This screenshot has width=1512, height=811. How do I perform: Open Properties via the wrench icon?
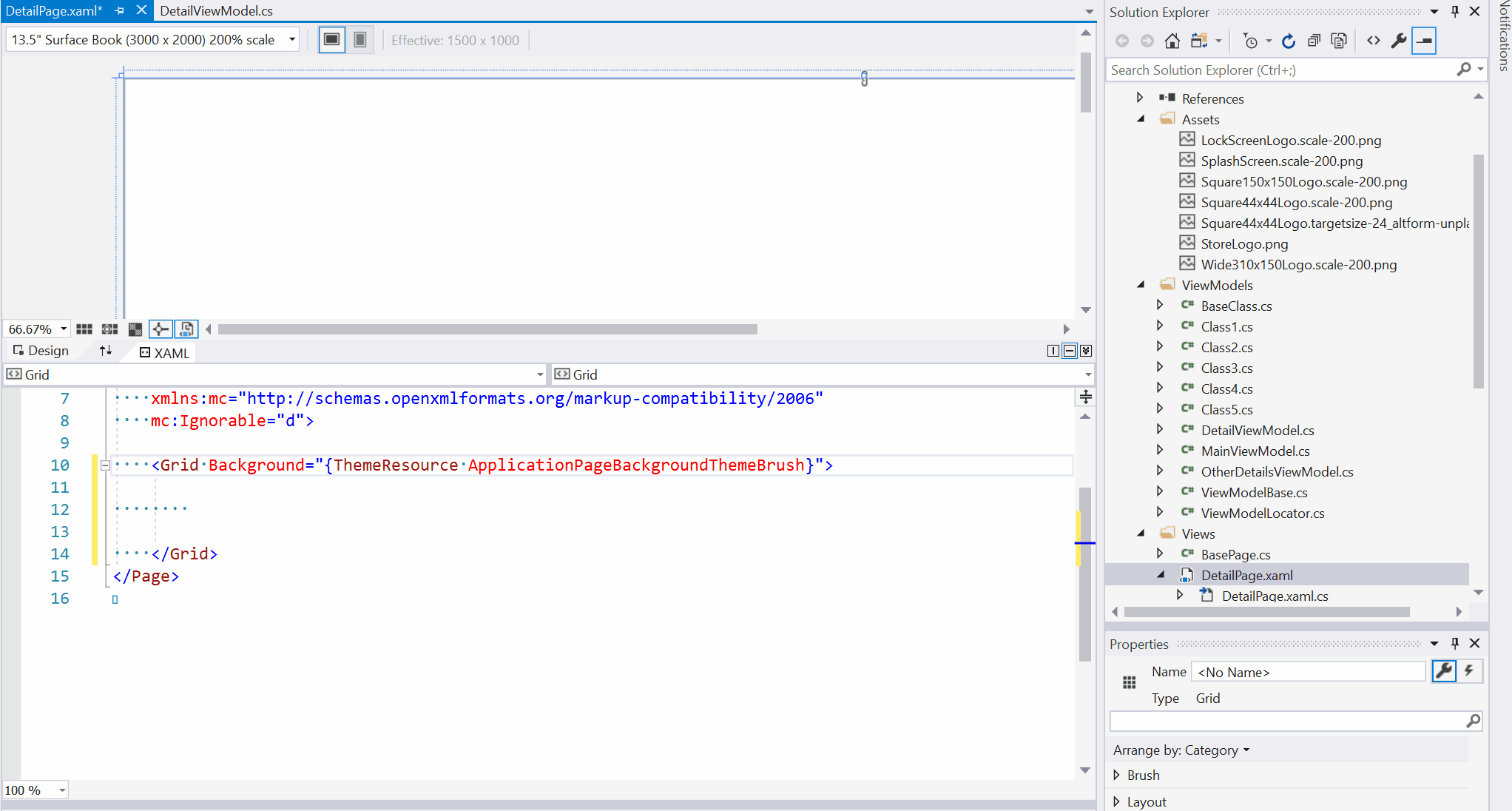(1398, 41)
